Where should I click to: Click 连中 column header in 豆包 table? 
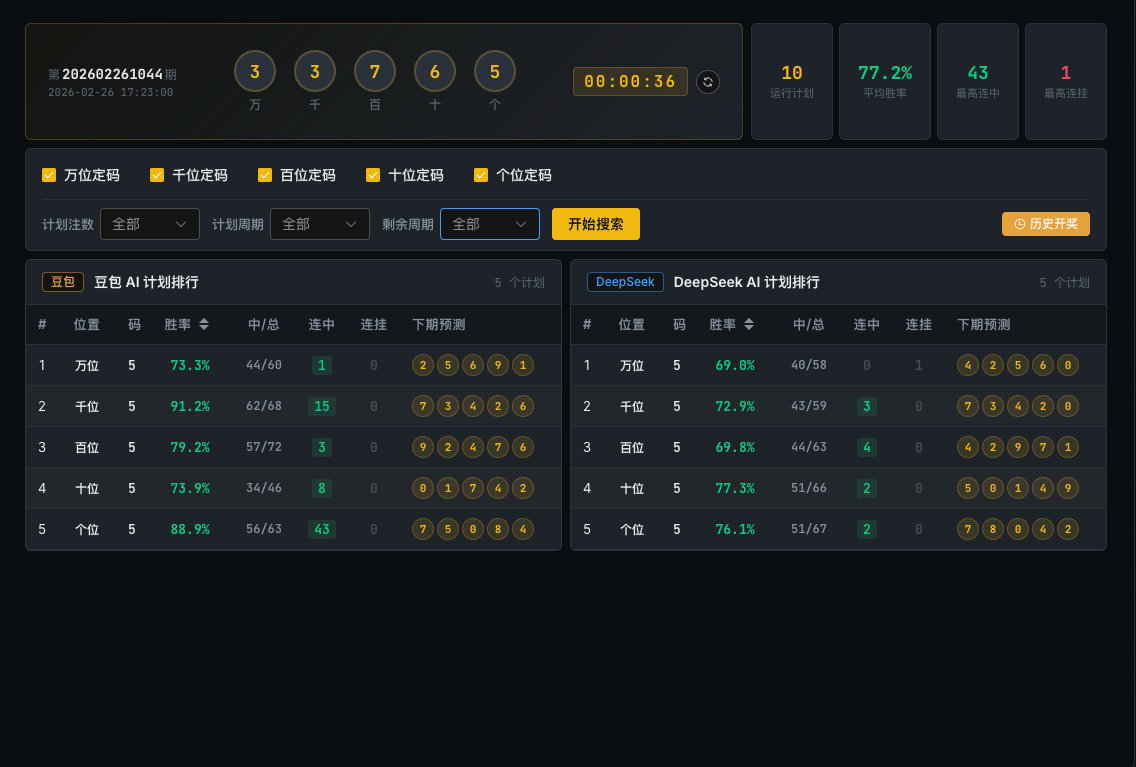tap(322, 325)
